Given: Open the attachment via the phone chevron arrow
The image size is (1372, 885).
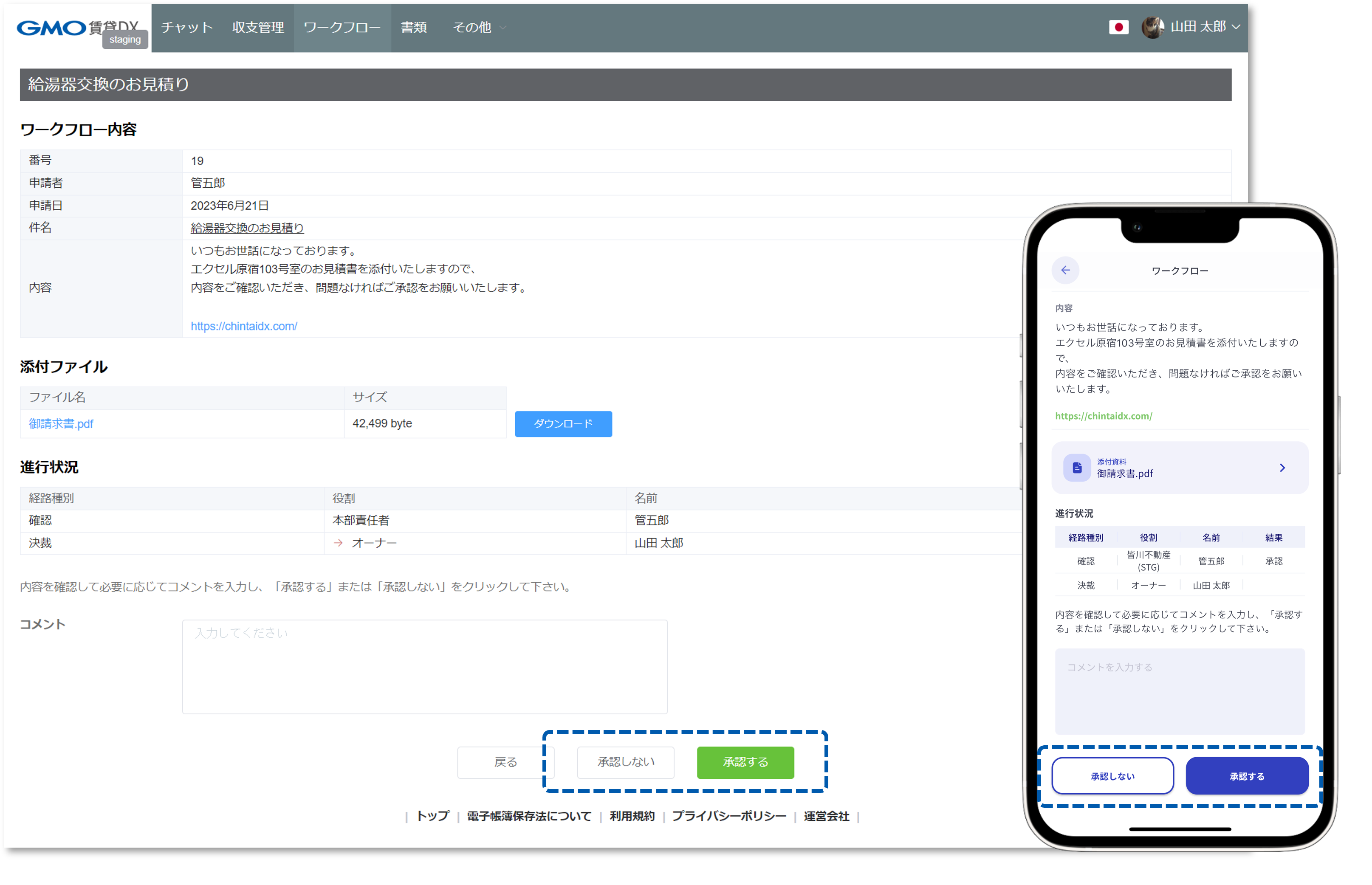Looking at the screenshot, I should [x=1282, y=468].
